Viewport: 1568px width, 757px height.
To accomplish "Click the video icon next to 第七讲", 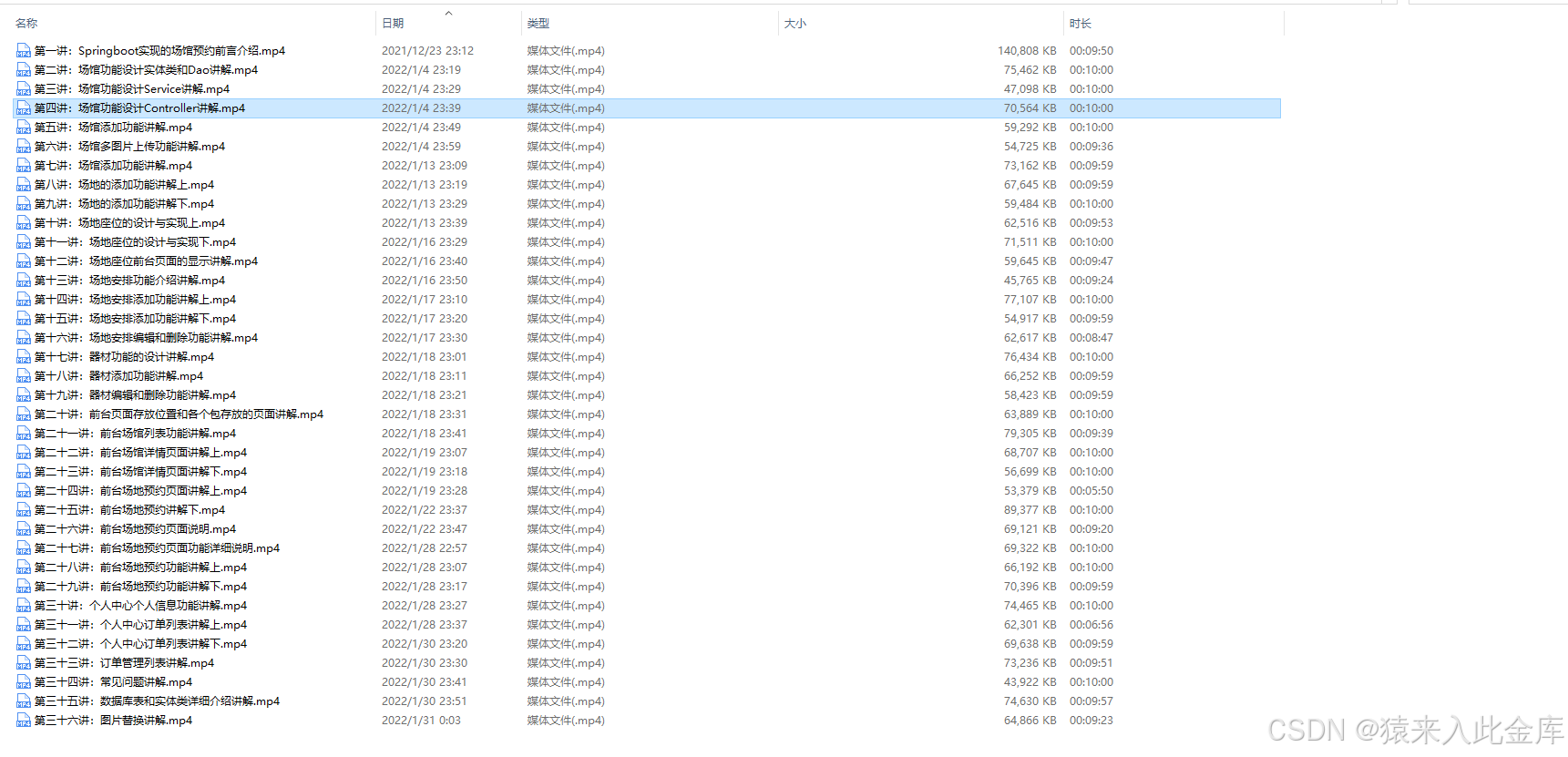I will (24, 166).
